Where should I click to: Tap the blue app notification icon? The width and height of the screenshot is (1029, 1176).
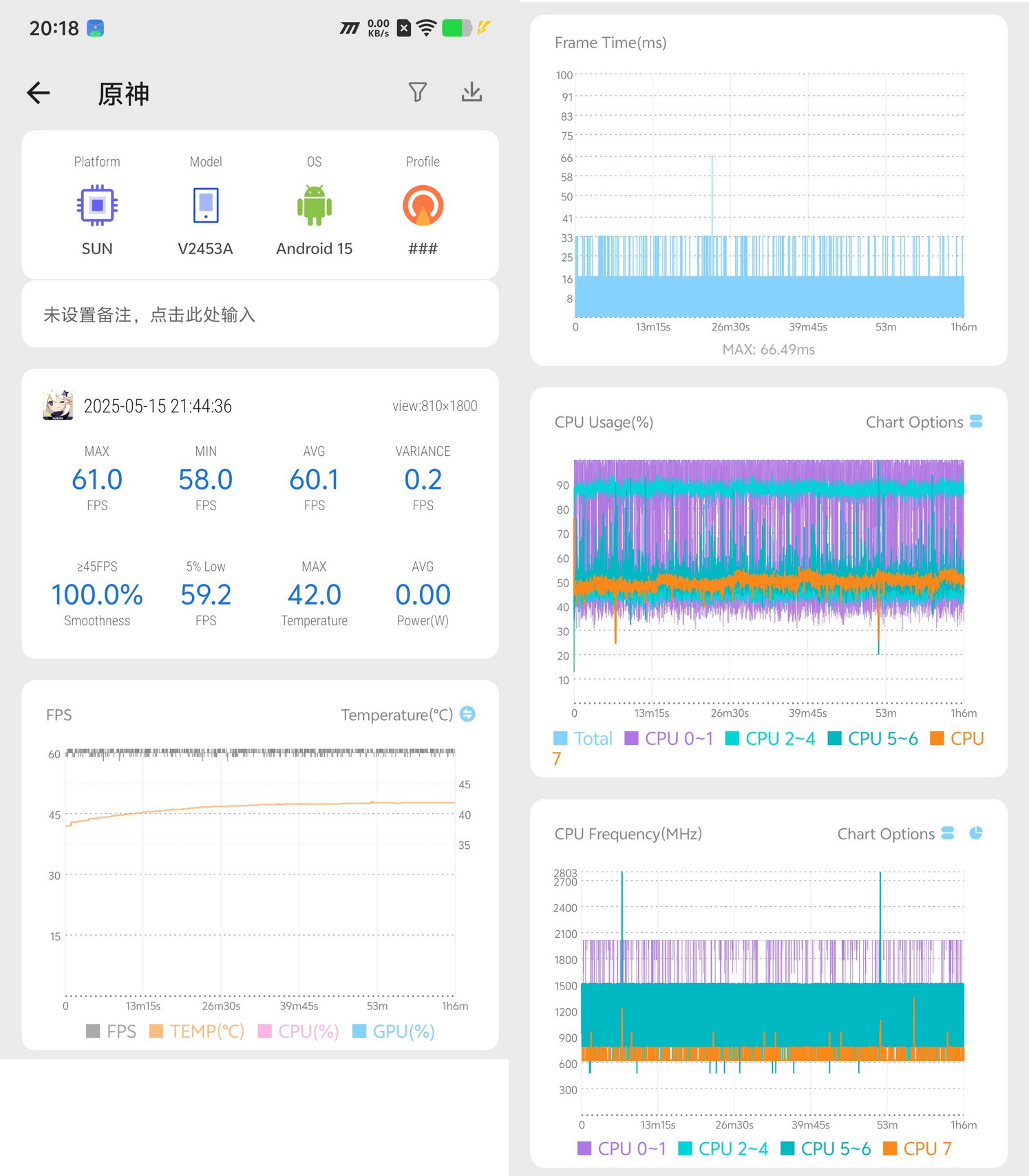point(95,28)
